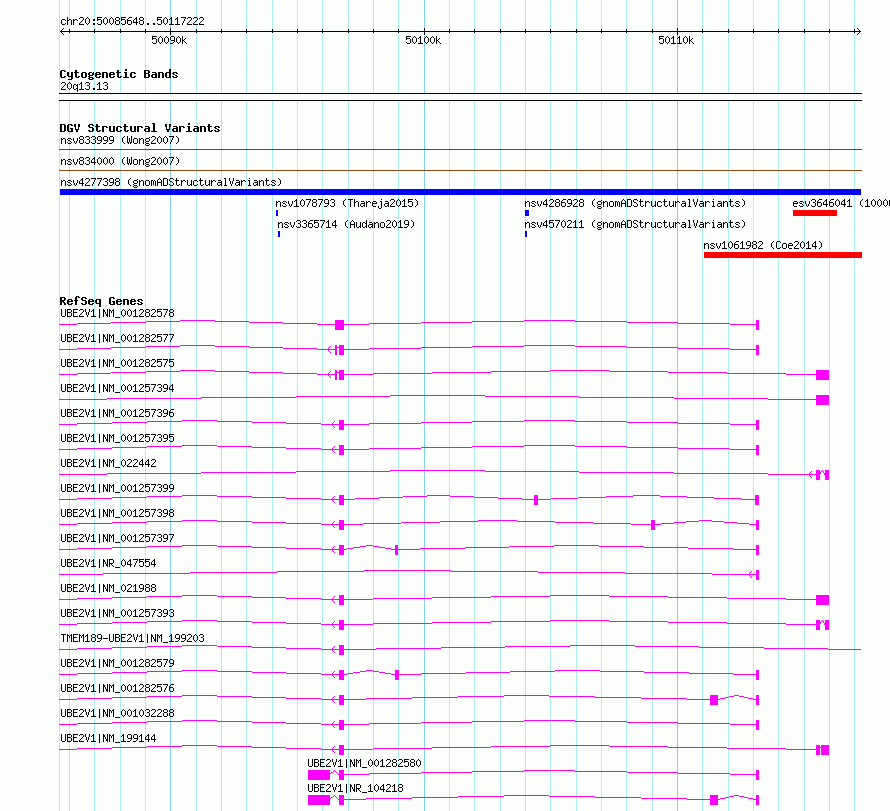Select transcript UBE2V1|NM_001282575
890x811 pixels.
point(117,363)
